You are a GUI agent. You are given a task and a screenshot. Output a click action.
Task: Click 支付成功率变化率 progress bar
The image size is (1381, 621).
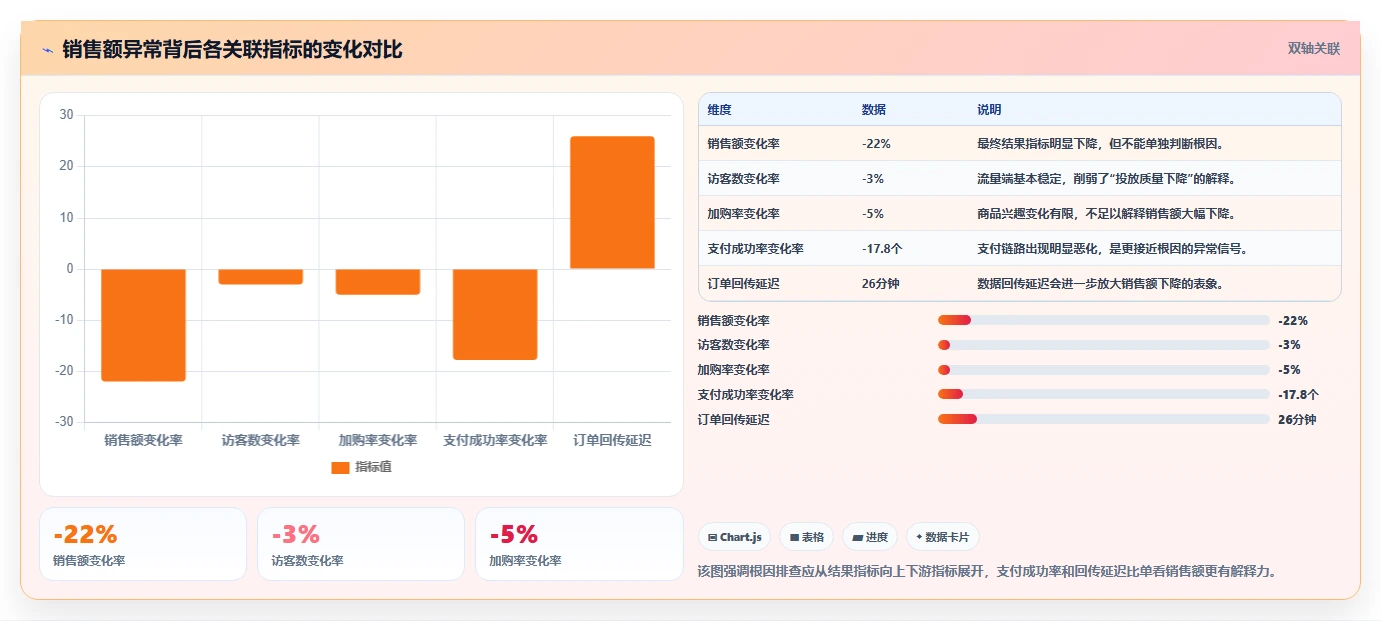coord(1103,395)
